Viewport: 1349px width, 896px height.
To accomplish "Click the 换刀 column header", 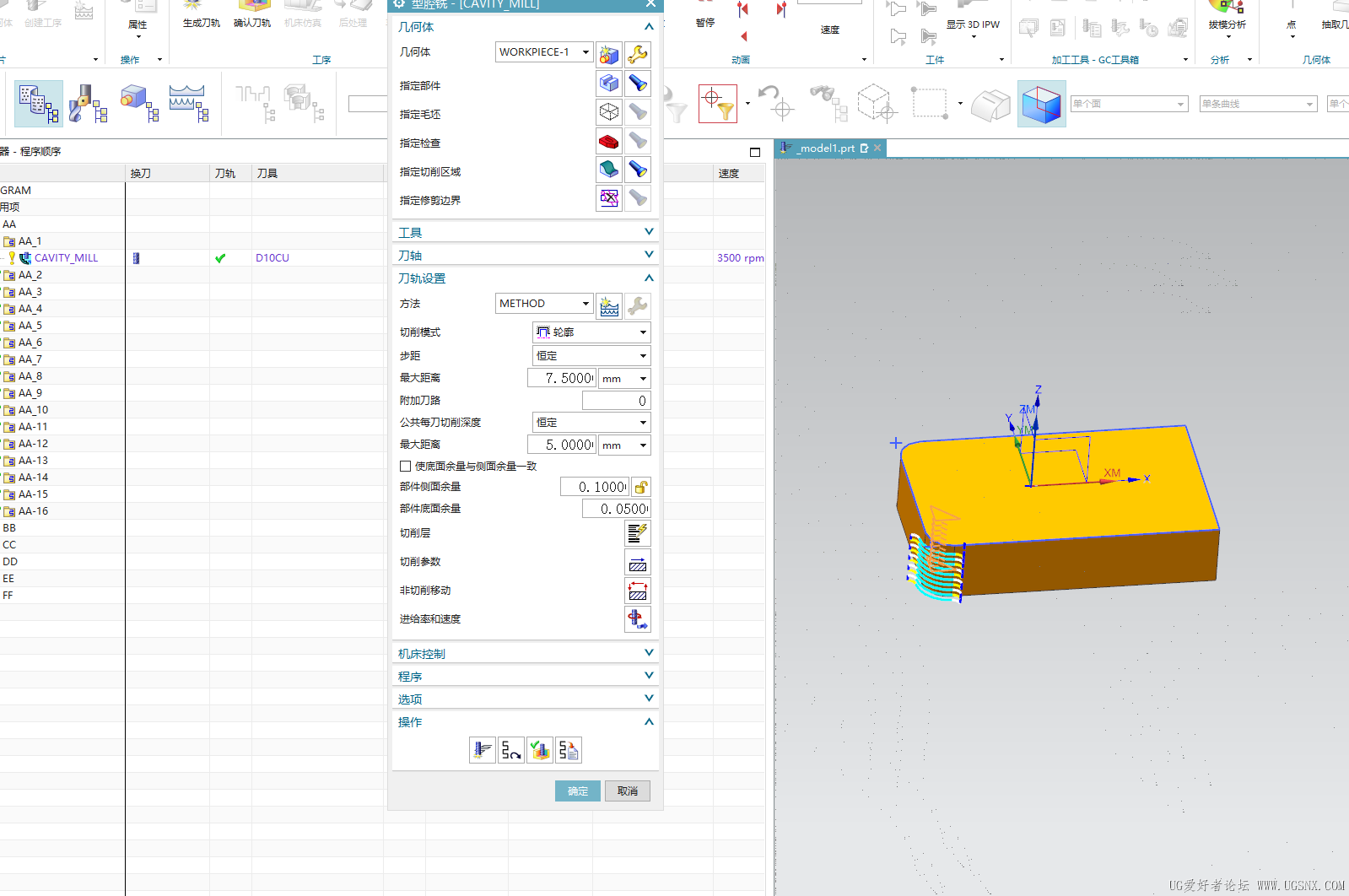I will click(167, 173).
